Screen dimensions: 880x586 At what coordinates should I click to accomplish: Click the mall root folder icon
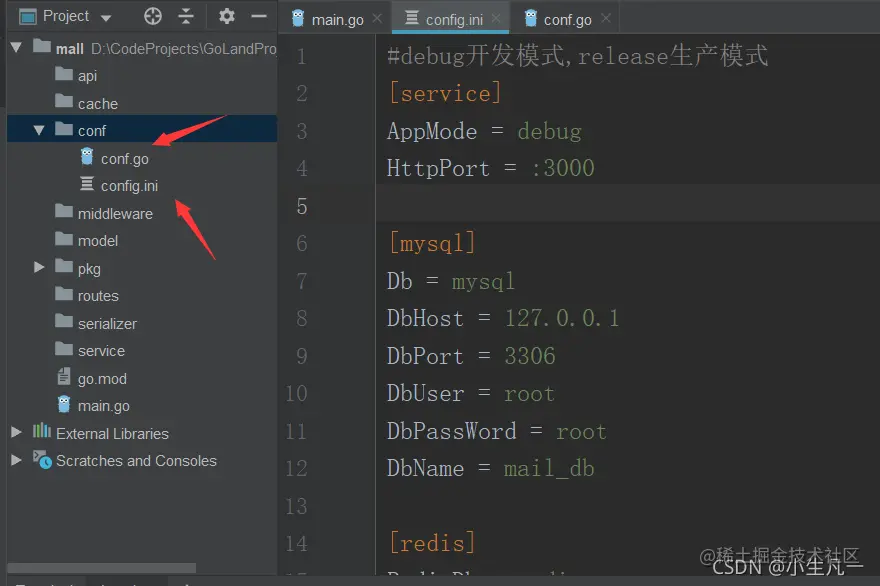tap(42, 45)
